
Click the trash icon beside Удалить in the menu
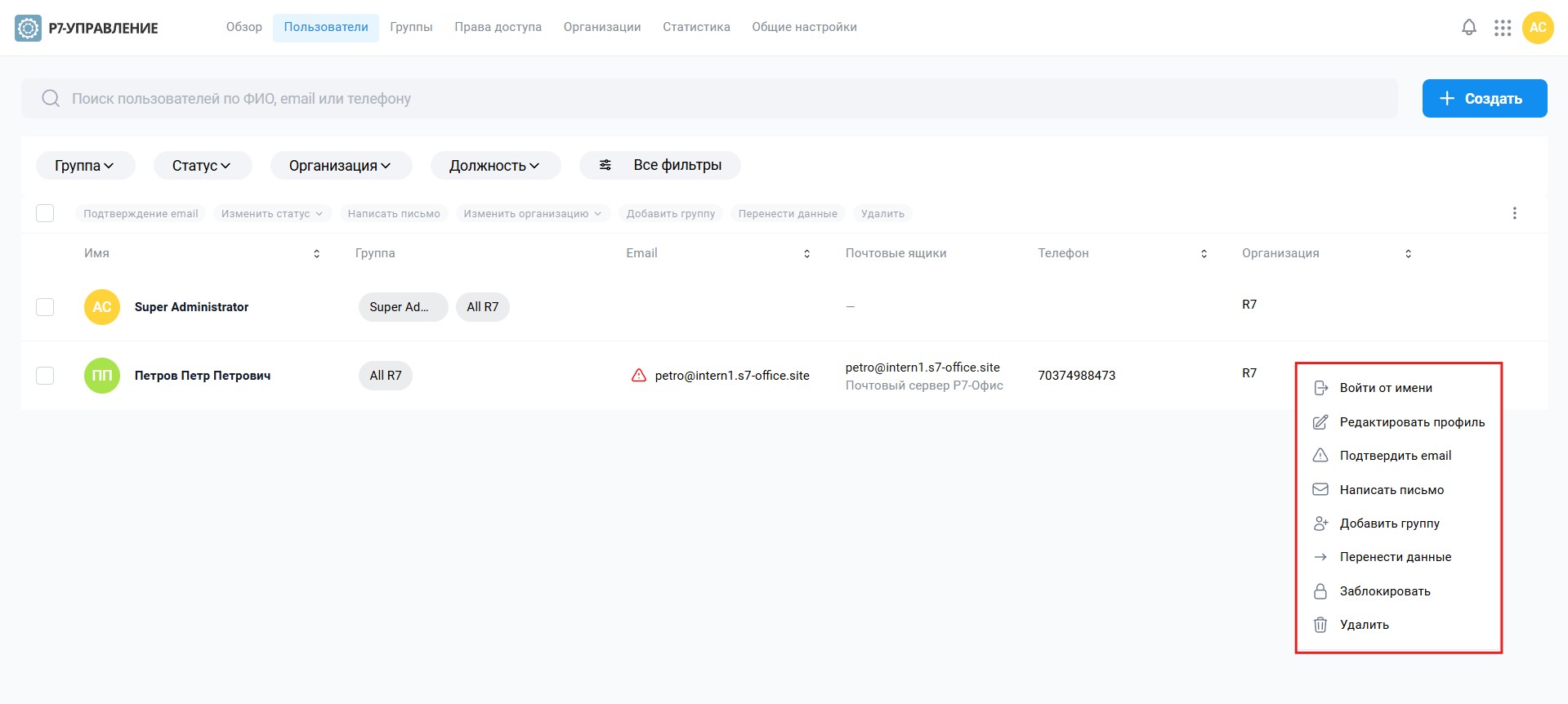tap(1320, 625)
